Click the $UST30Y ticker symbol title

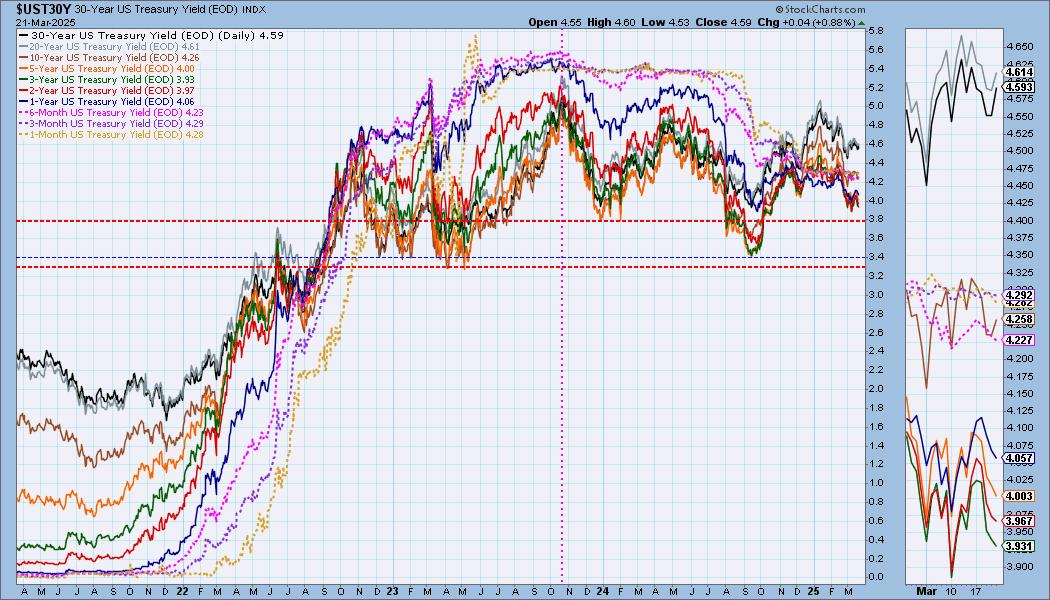tap(44, 9)
